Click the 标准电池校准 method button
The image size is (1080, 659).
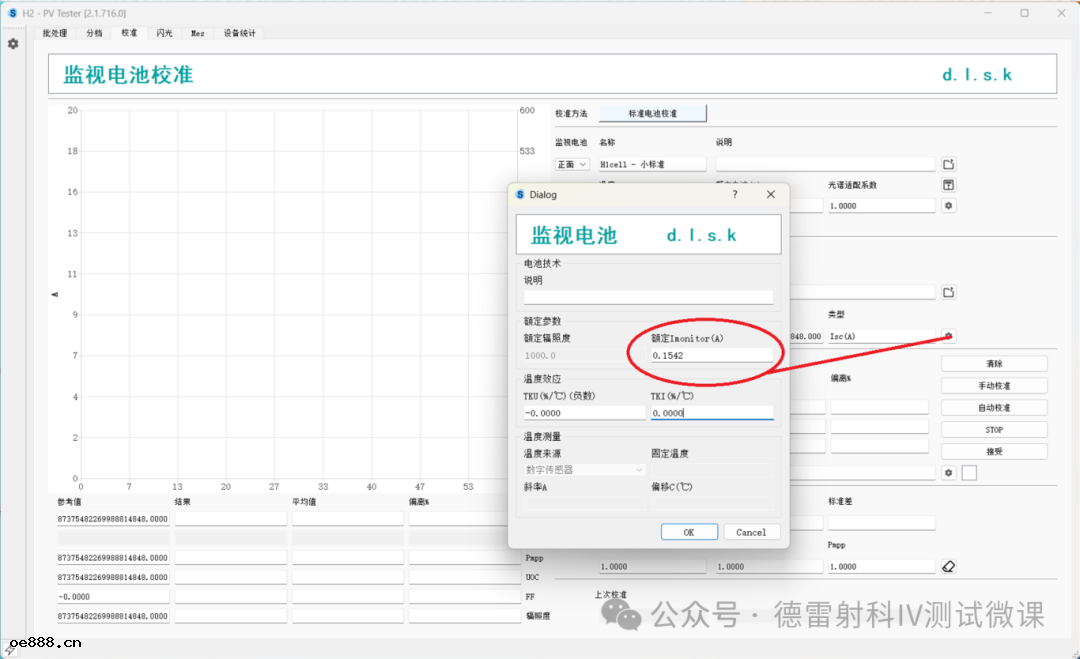[652, 114]
